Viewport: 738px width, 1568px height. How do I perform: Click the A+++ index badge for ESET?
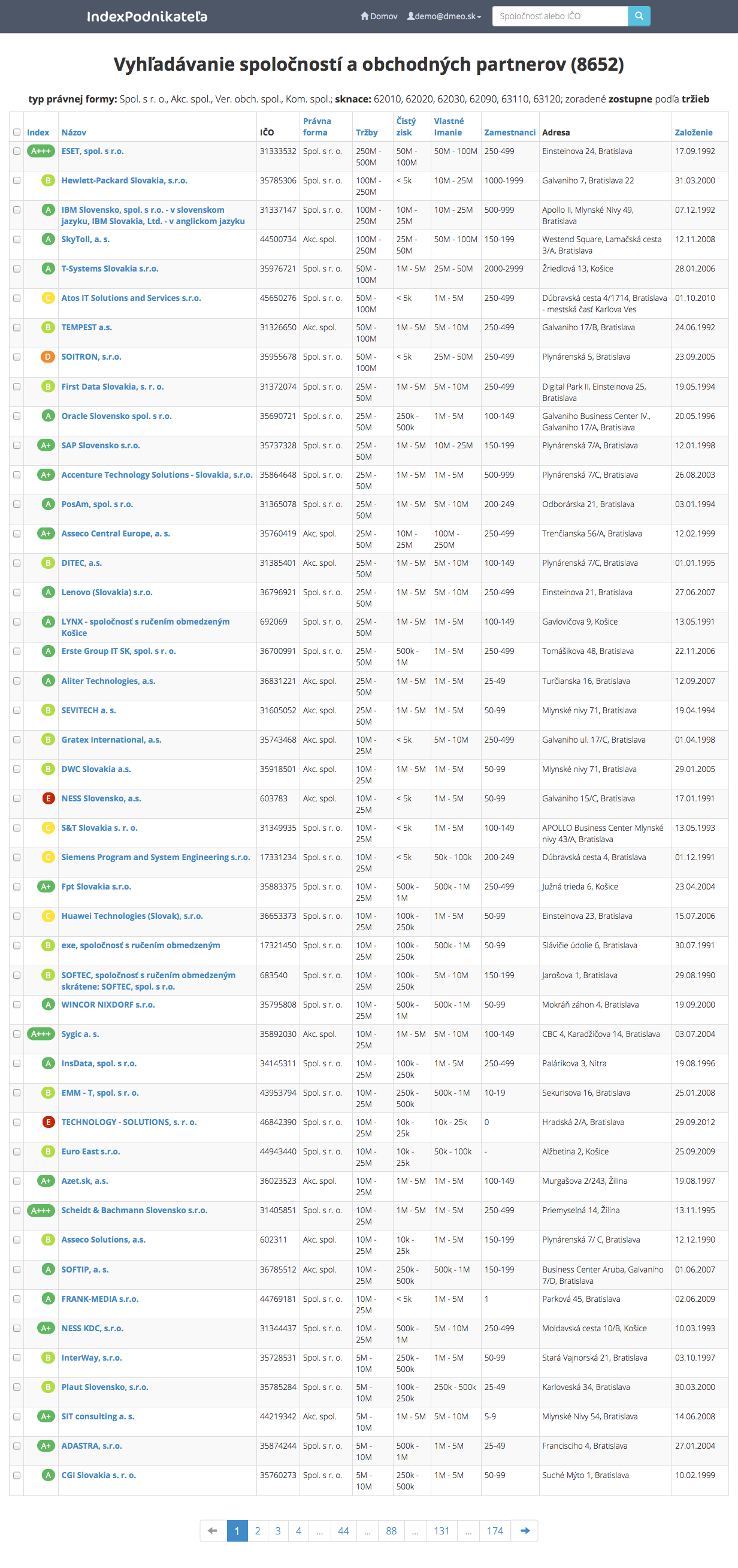tap(41, 151)
